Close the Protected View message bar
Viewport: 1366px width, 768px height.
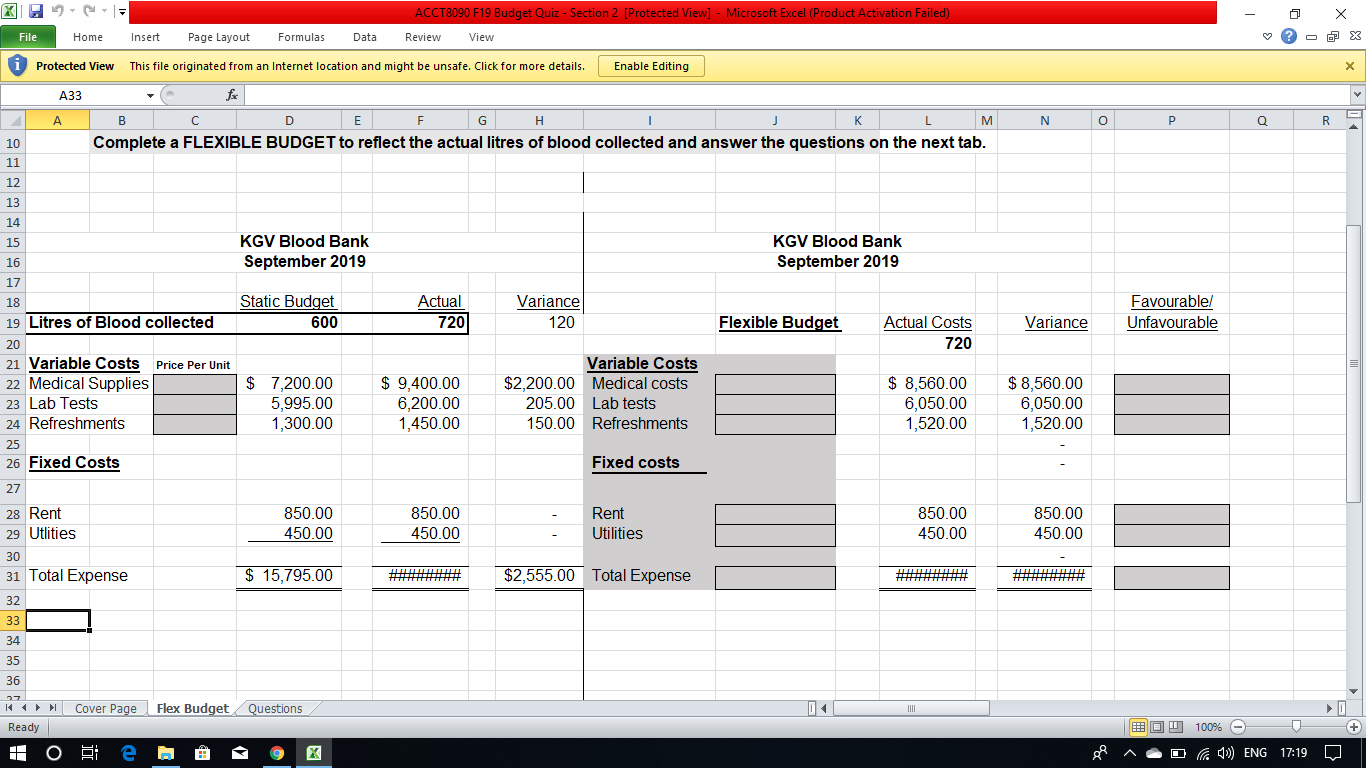(x=1349, y=66)
